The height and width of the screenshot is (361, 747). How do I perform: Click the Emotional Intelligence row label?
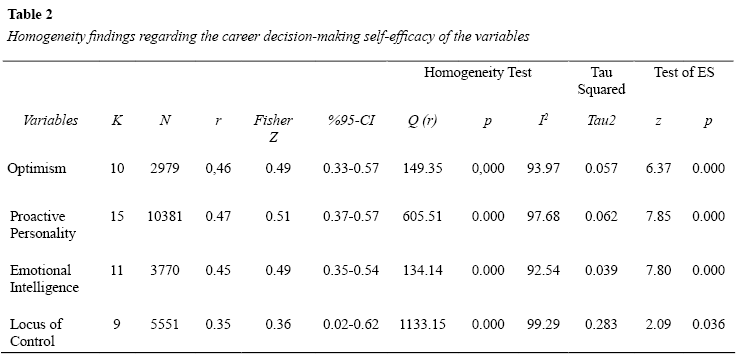[44, 279]
